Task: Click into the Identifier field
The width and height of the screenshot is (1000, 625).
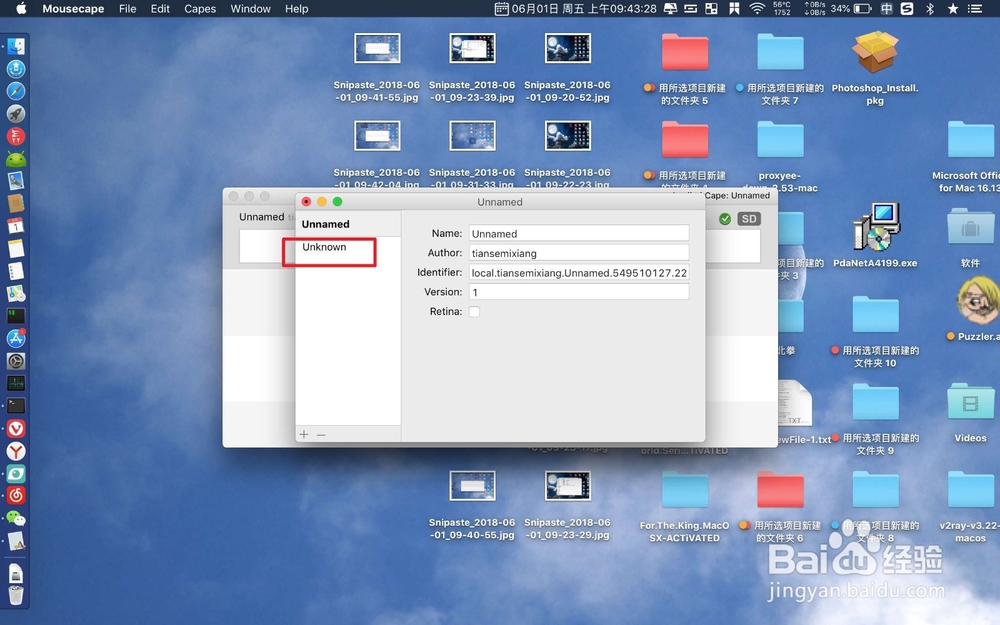Action: (578, 272)
